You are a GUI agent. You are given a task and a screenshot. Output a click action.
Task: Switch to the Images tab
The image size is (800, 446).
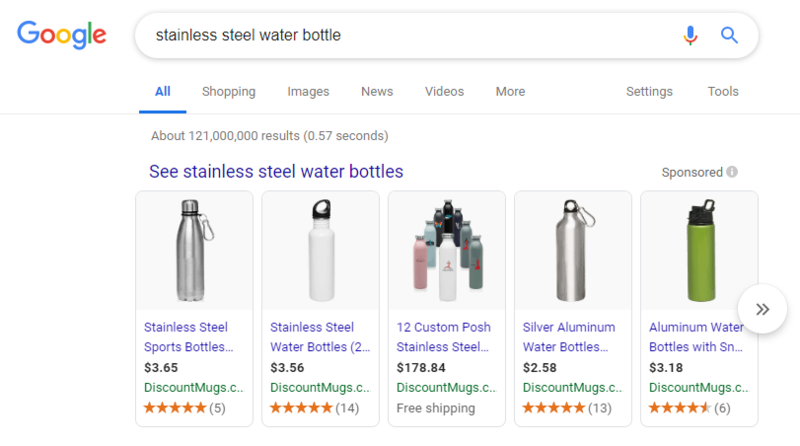[308, 92]
